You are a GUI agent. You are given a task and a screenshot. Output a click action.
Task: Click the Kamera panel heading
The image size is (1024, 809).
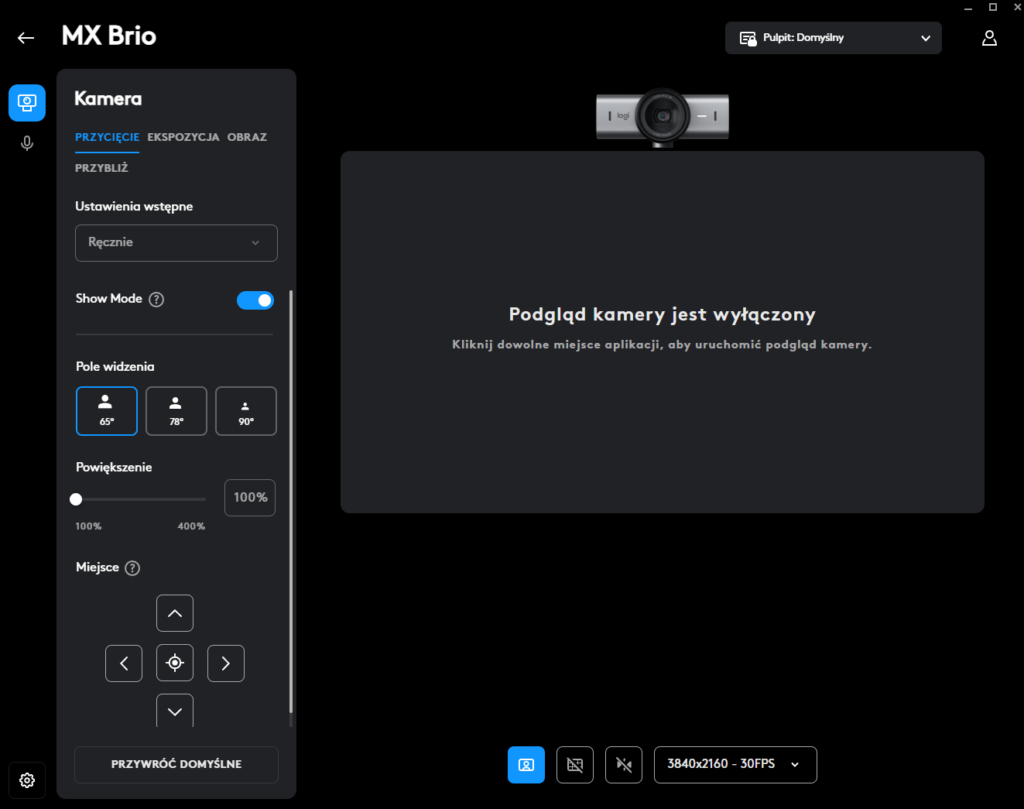click(108, 99)
